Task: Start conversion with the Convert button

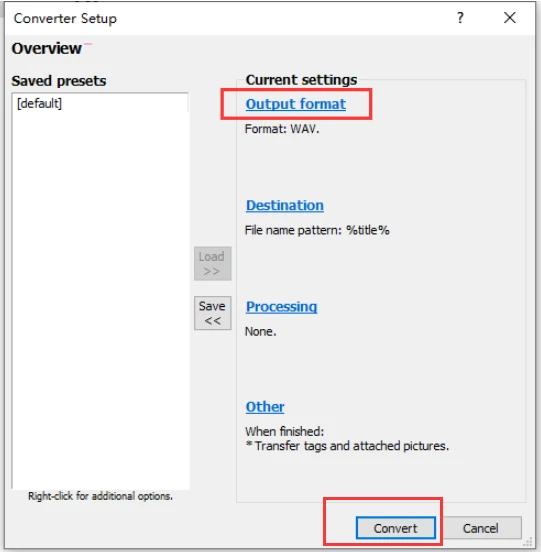Action: (x=396, y=528)
